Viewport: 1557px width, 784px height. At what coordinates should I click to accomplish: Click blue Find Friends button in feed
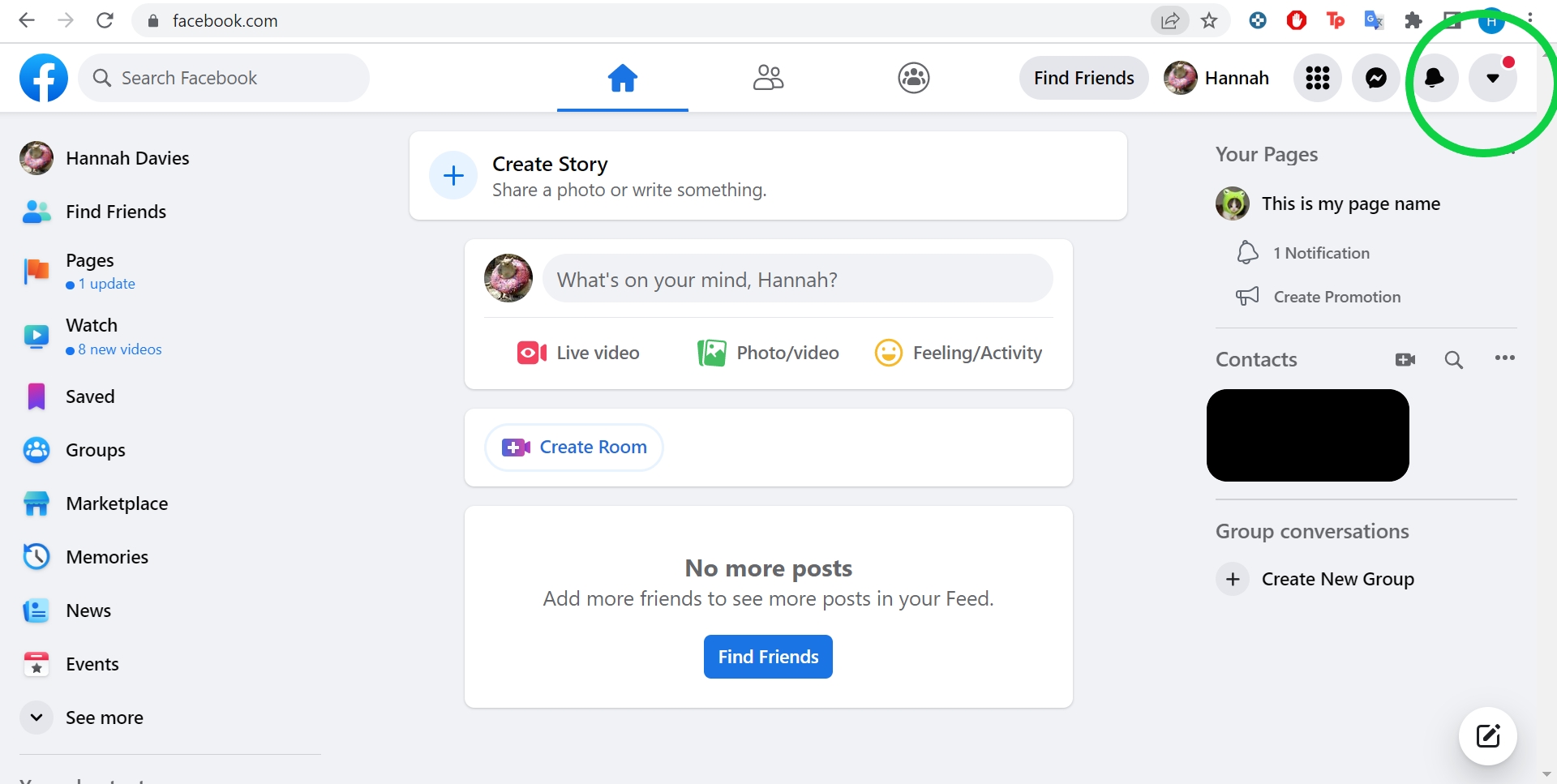[768, 657]
